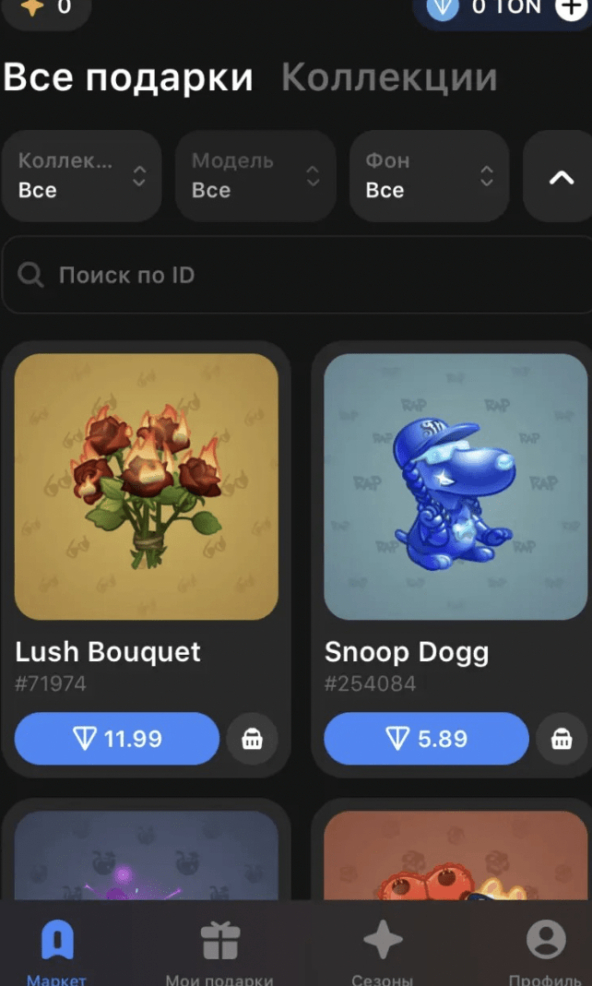
Task: Tap the search magnifier icon
Action: click(x=30, y=275)
